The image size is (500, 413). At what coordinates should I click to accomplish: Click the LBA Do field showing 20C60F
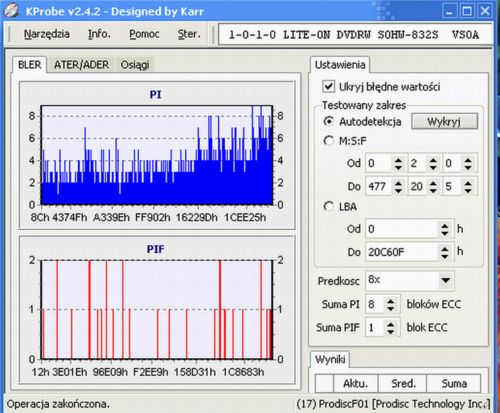point(402,252)
